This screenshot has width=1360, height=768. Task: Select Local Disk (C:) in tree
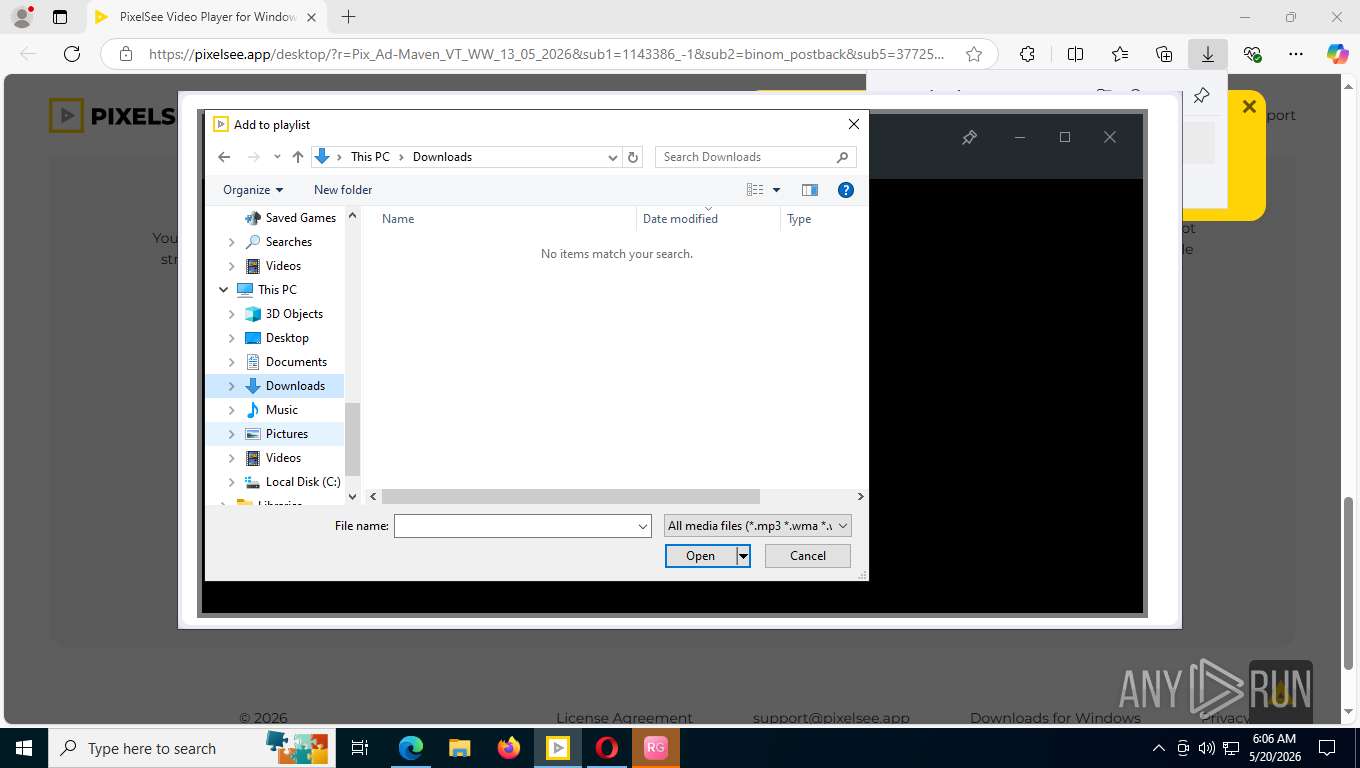303,482
